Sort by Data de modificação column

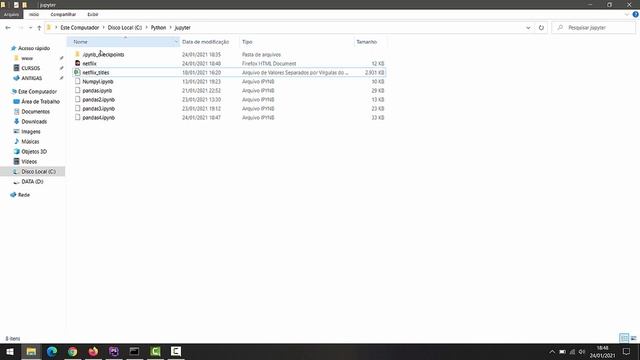[205, 42]
